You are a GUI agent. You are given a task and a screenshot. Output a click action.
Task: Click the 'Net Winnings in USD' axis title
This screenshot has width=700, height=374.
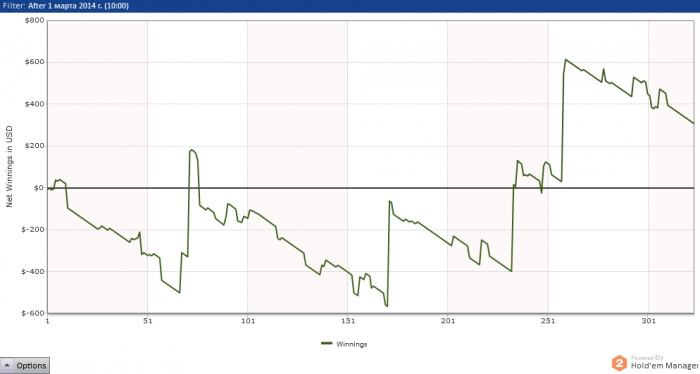(x=9, y=166)
